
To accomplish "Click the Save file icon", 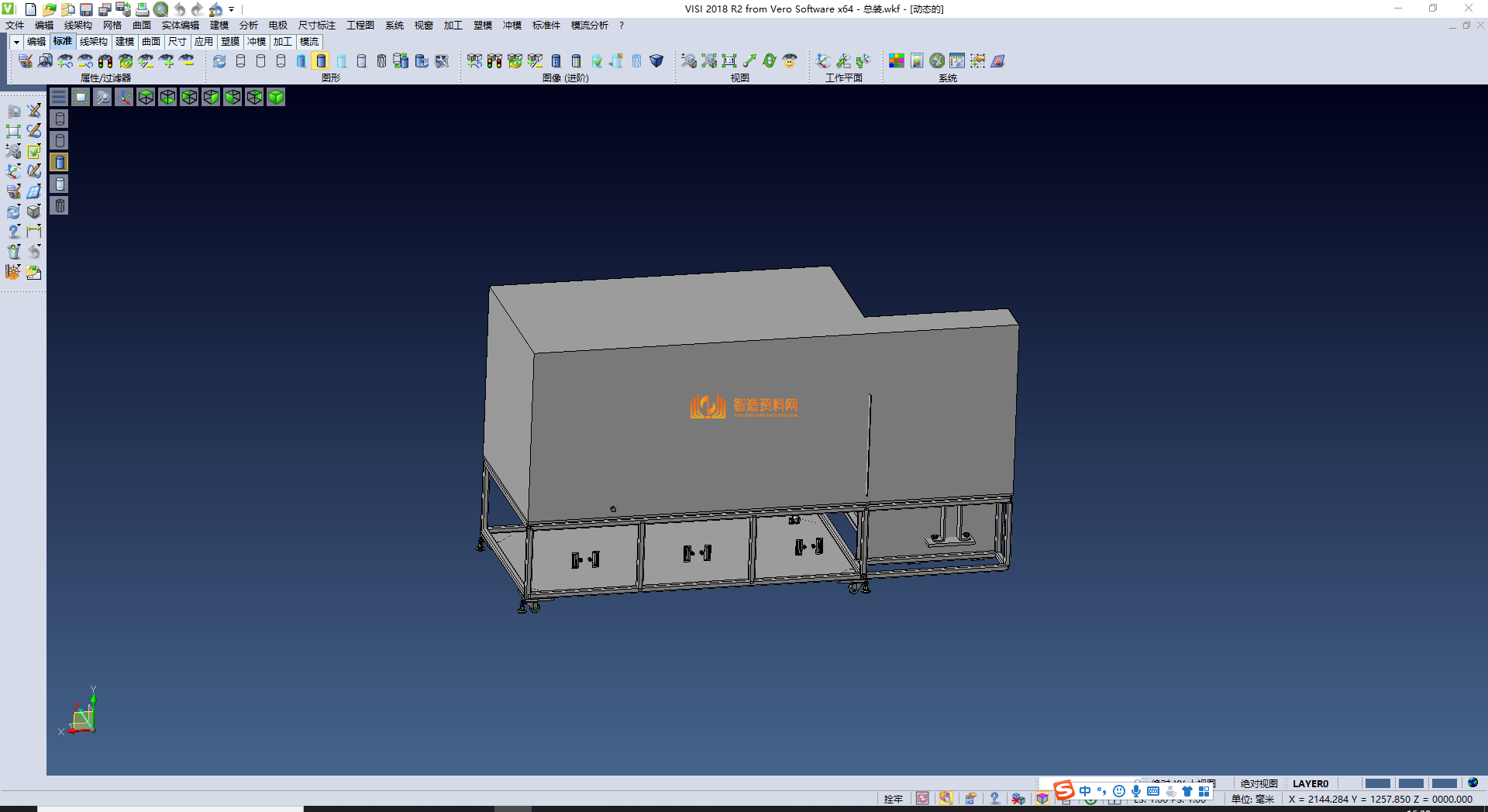I will [86, 9].
